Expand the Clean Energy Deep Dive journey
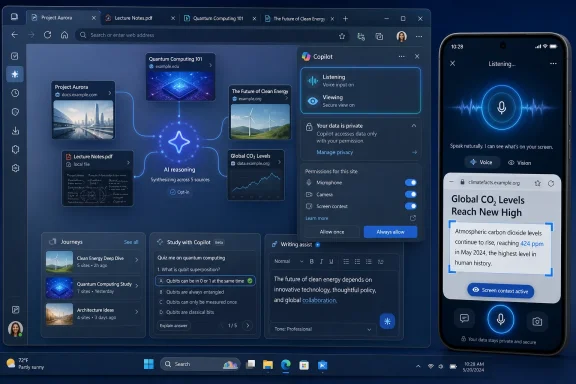Image resolution: width=576 pixels, height=384 pixels. click(x=137, y=260)
